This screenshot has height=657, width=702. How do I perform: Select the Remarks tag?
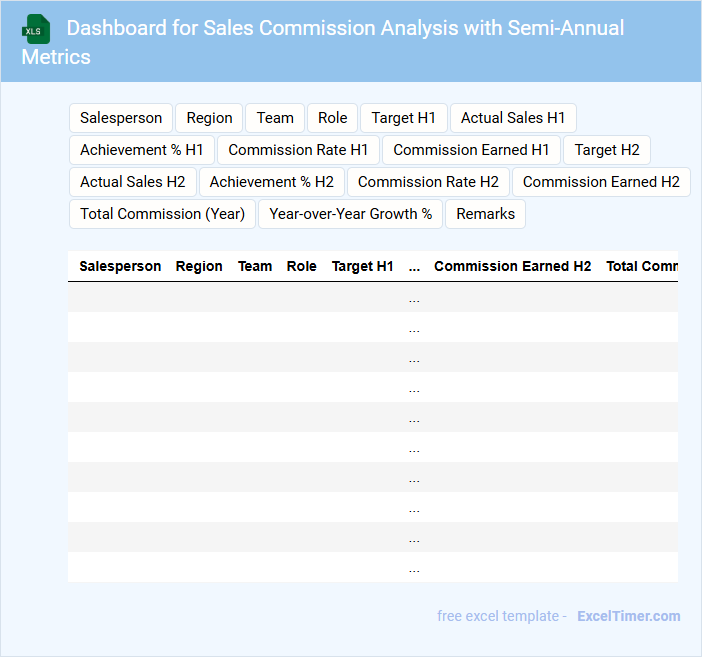click(x=485, y=214)
